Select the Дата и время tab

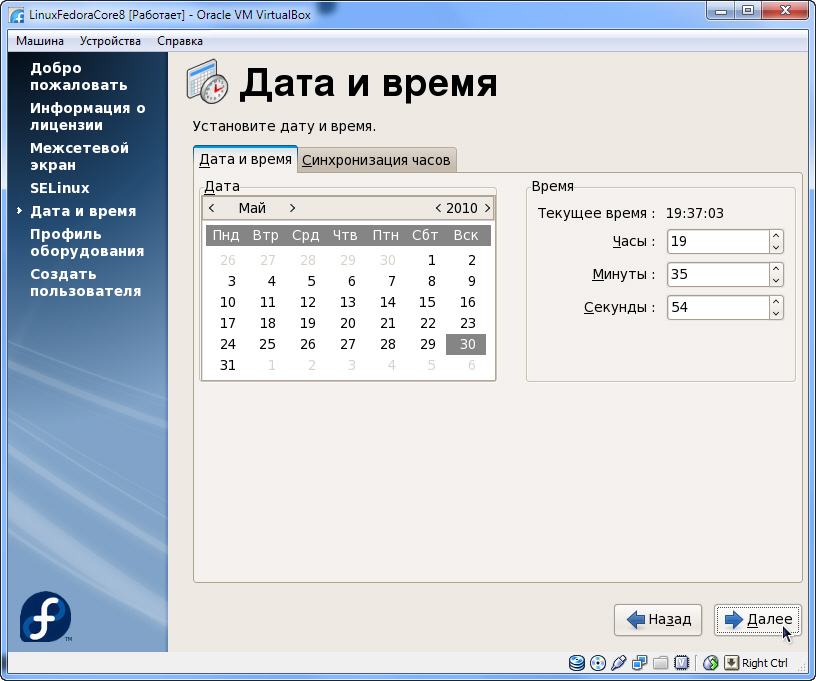pos(245,159)
